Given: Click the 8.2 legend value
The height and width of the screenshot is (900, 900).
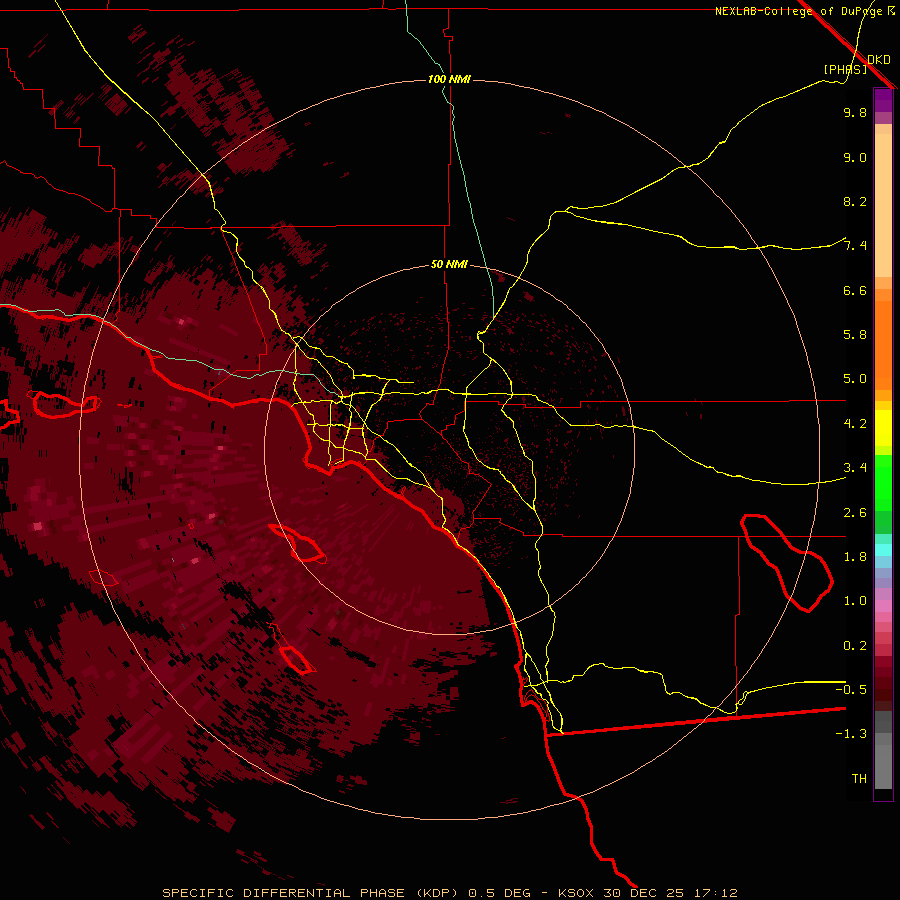Looking at the screenshot, I should (x=855, y=201).
